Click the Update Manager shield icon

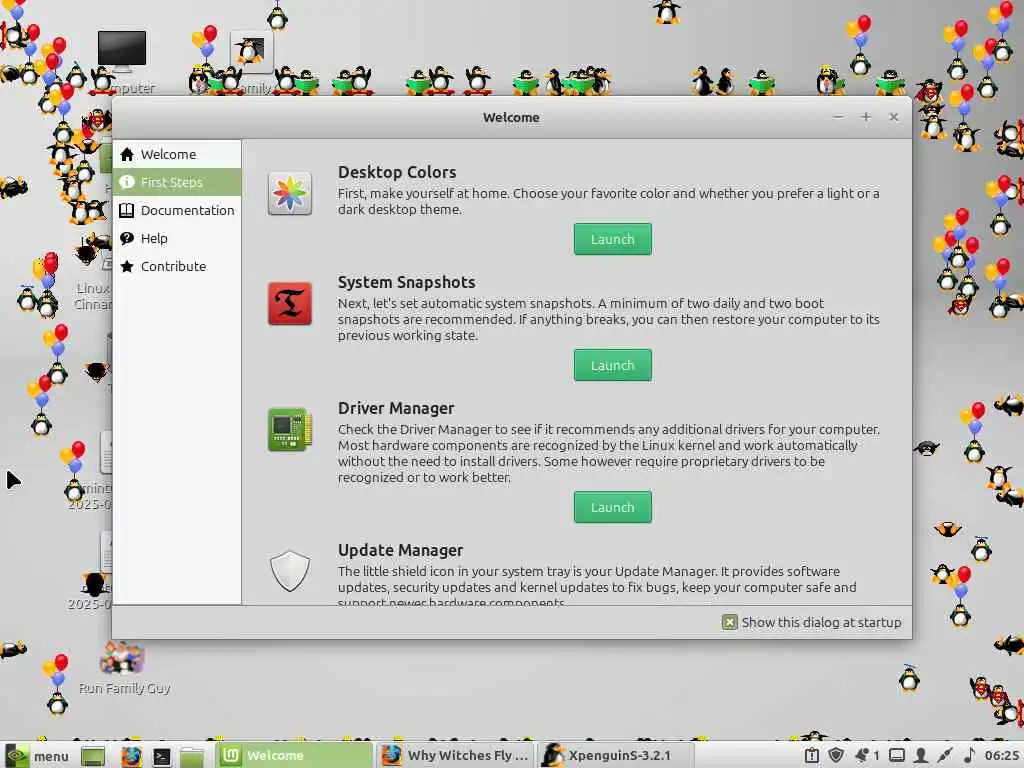pos(290,571)
